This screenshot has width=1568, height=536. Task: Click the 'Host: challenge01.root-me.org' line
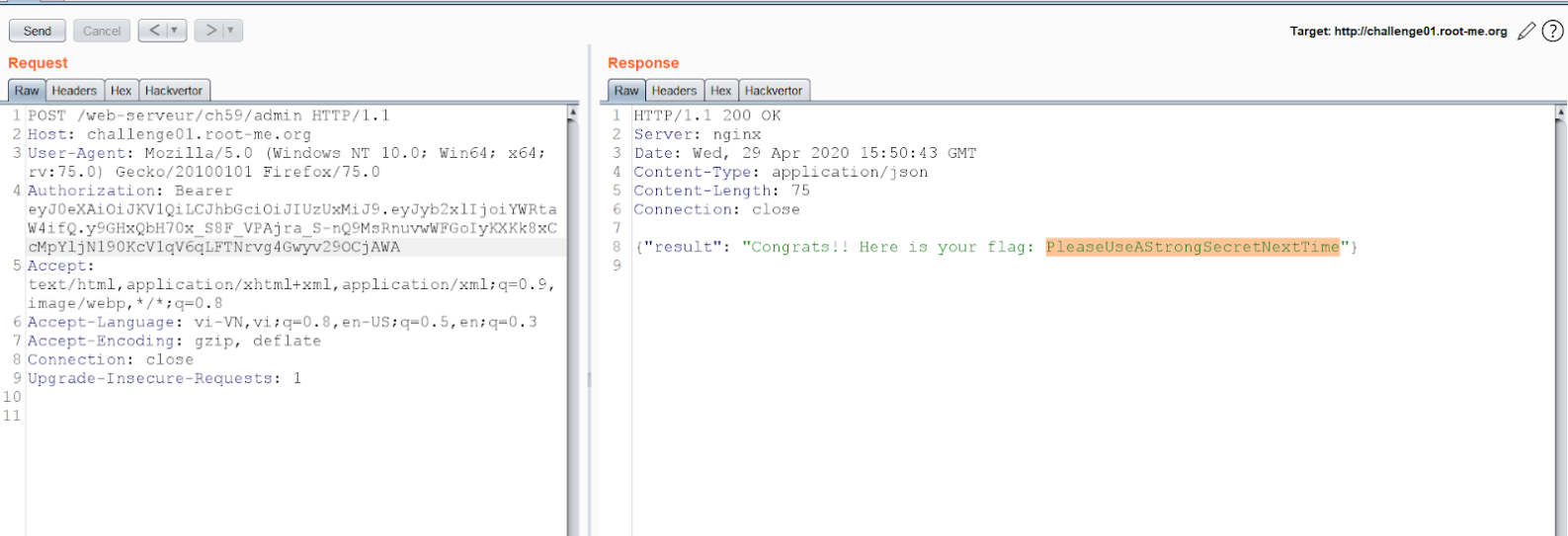tap(169, 134)
